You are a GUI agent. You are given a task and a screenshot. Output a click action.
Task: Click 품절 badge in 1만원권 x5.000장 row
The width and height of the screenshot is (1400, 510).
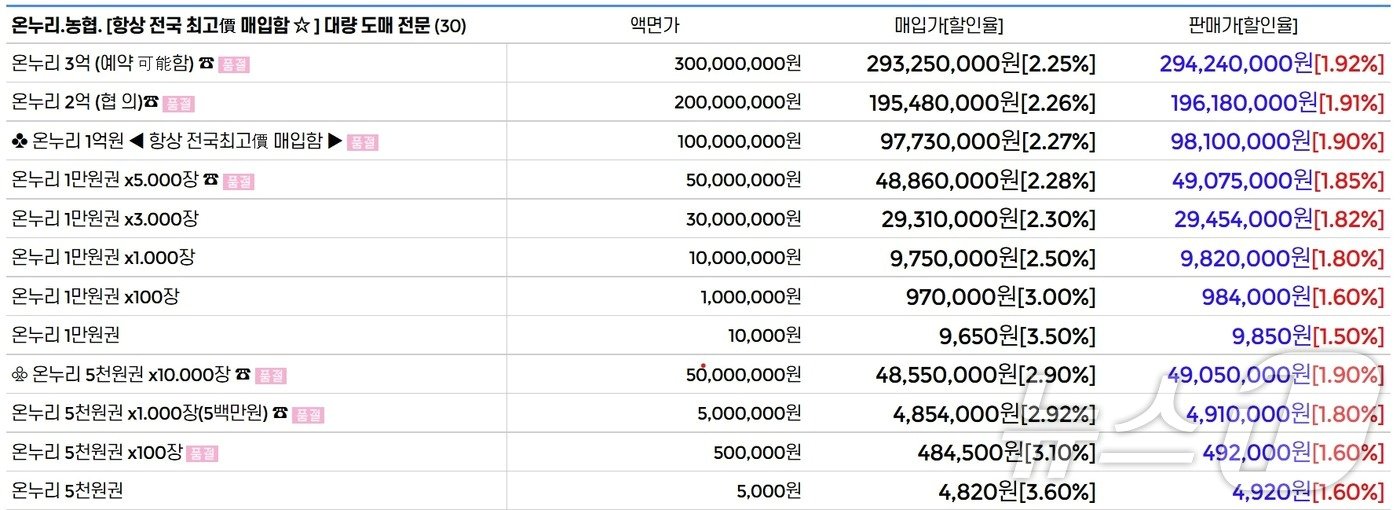[239, 182]
